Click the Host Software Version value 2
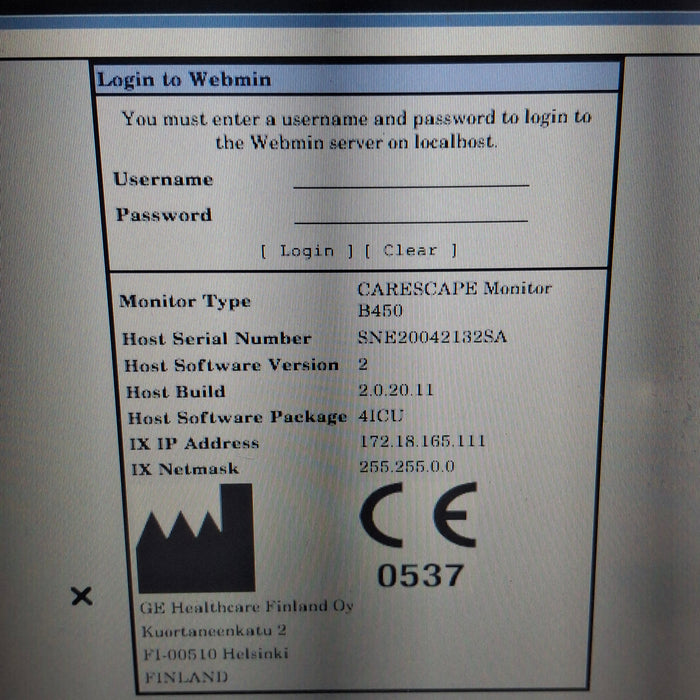The width and height of the screenshot is (700, 700). click(x=363, y=364)
